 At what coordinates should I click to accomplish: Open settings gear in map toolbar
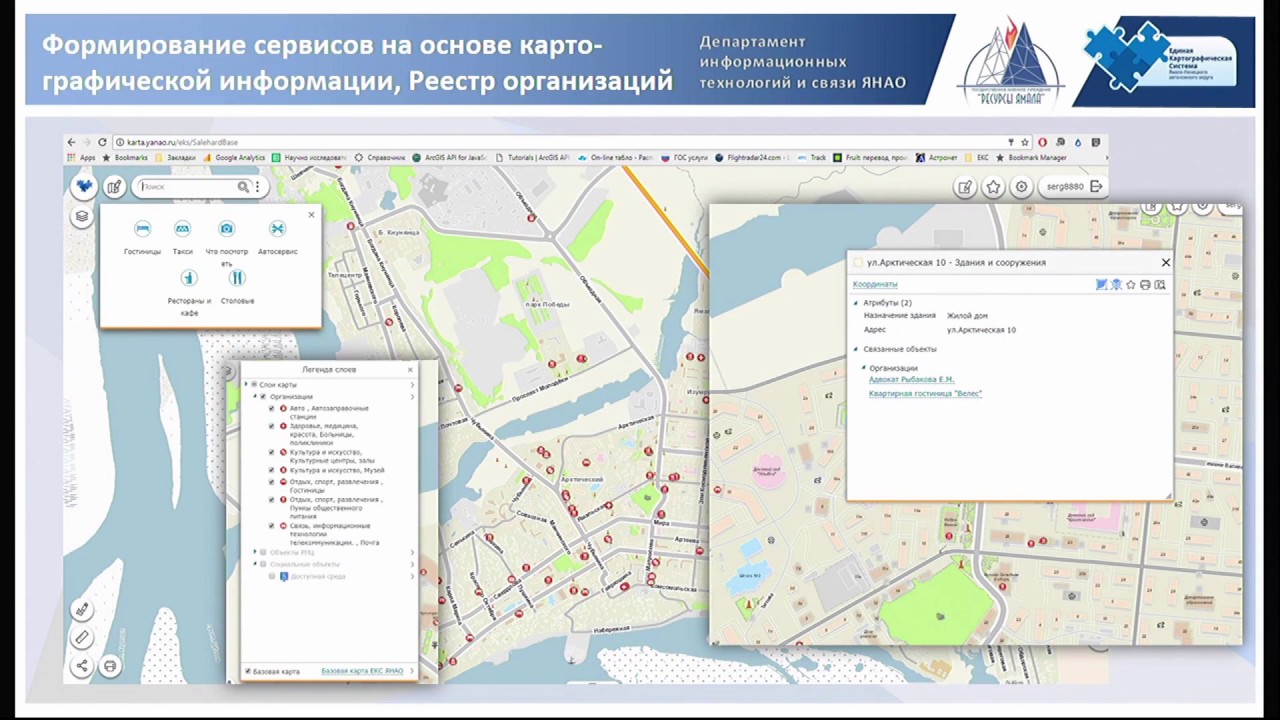pos(1021,187)
